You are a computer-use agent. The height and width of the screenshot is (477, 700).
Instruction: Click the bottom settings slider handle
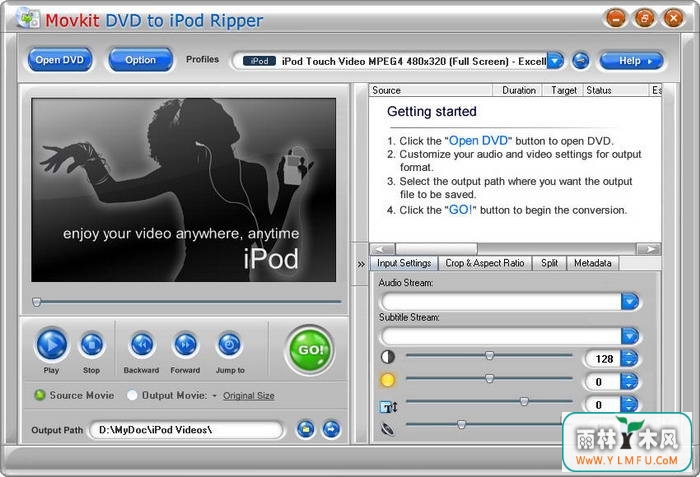[461, 424]
